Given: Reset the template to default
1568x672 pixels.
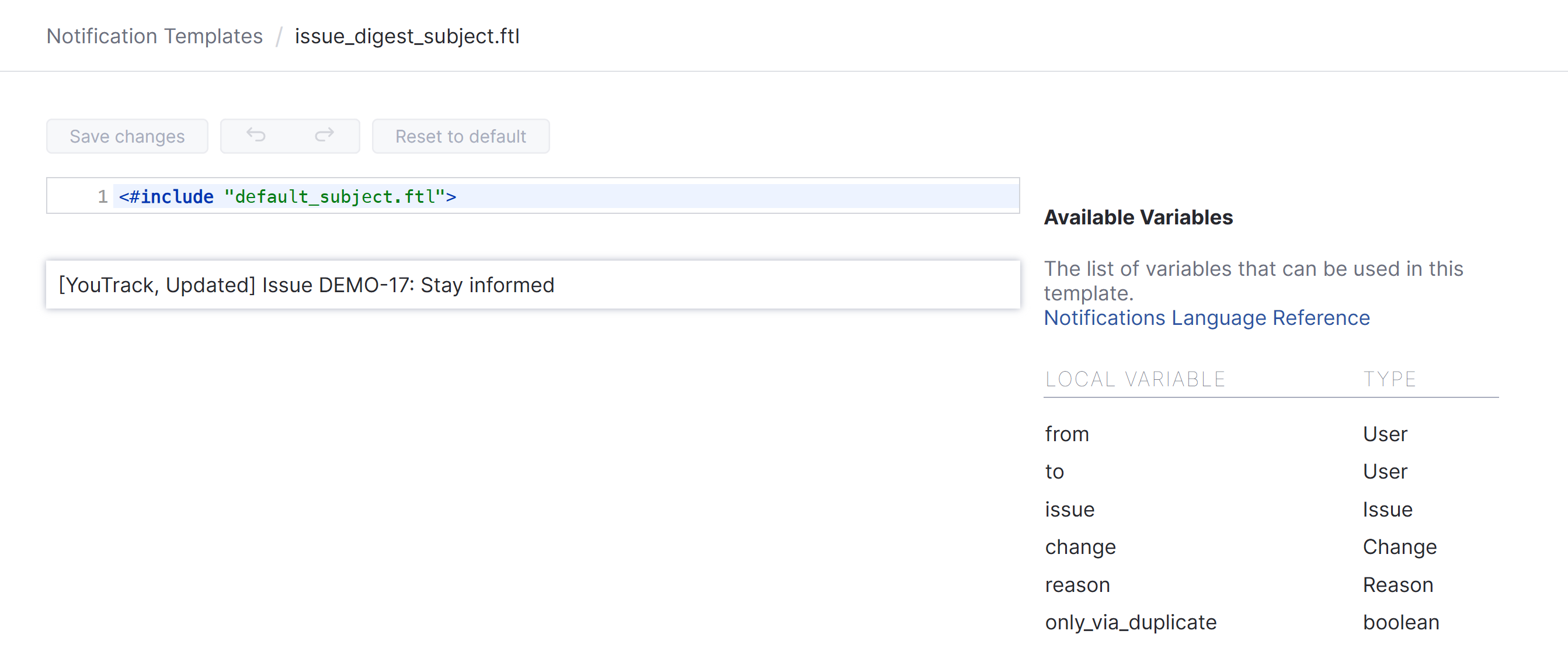Looking at the screenshot, I should [x=460, y=136].
